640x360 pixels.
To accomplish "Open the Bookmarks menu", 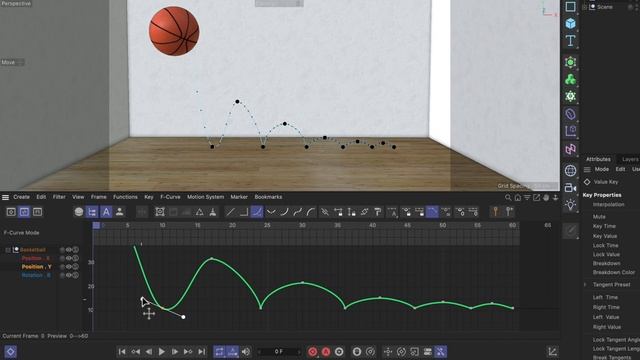I will click(x=268, y=197).
